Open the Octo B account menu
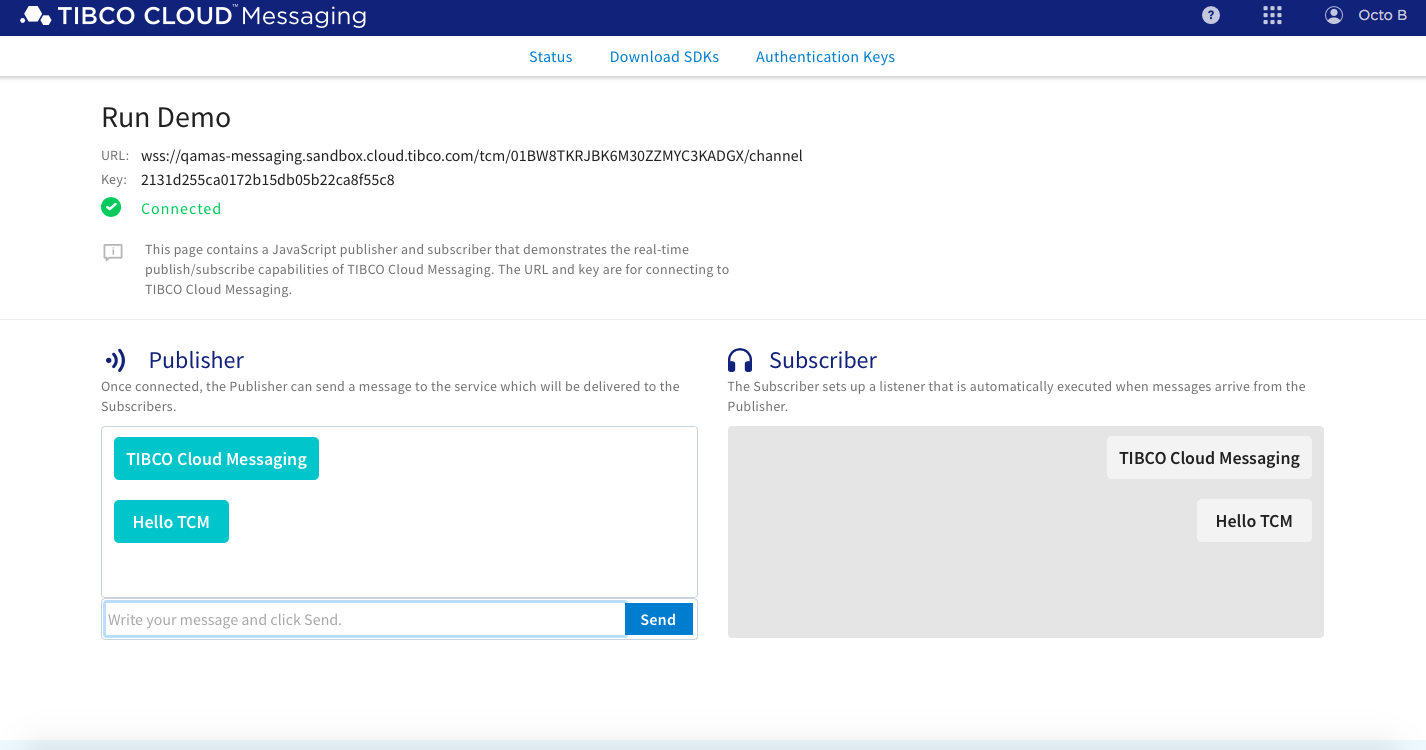Viewport: 1426px width, 750px height. tap(1382, 16)
